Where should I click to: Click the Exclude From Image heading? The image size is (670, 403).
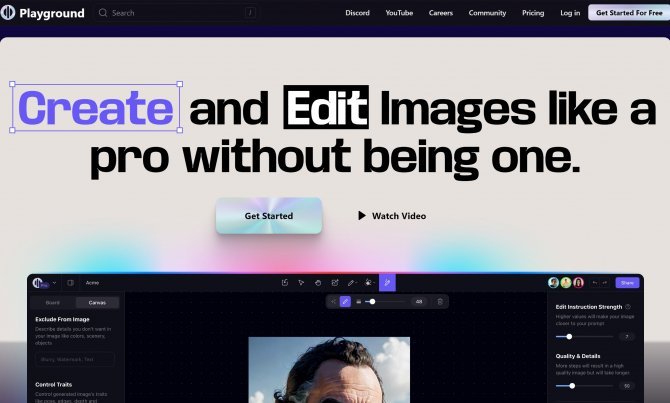62,319
